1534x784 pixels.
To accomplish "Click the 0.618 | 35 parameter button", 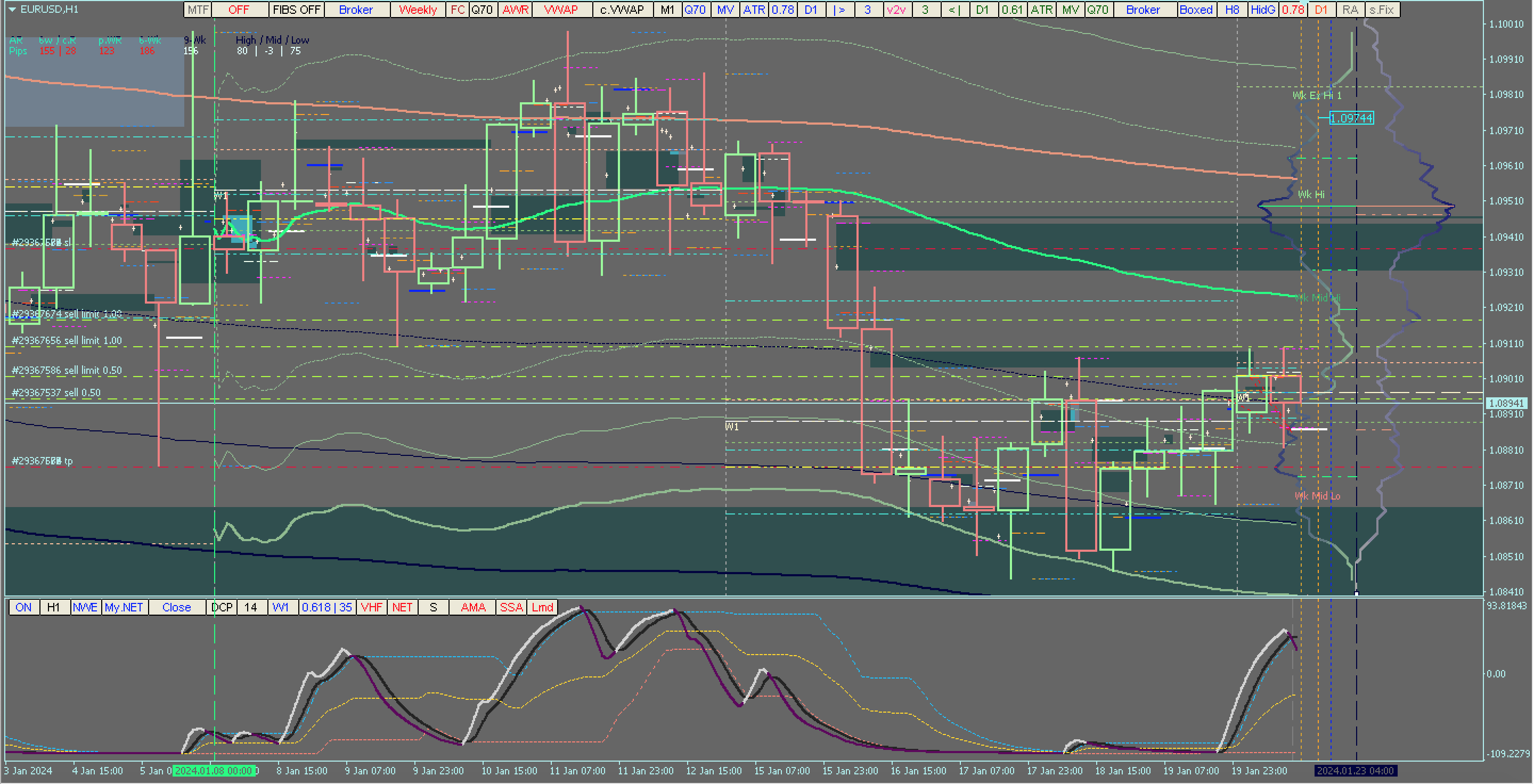I will click(327, 607).
